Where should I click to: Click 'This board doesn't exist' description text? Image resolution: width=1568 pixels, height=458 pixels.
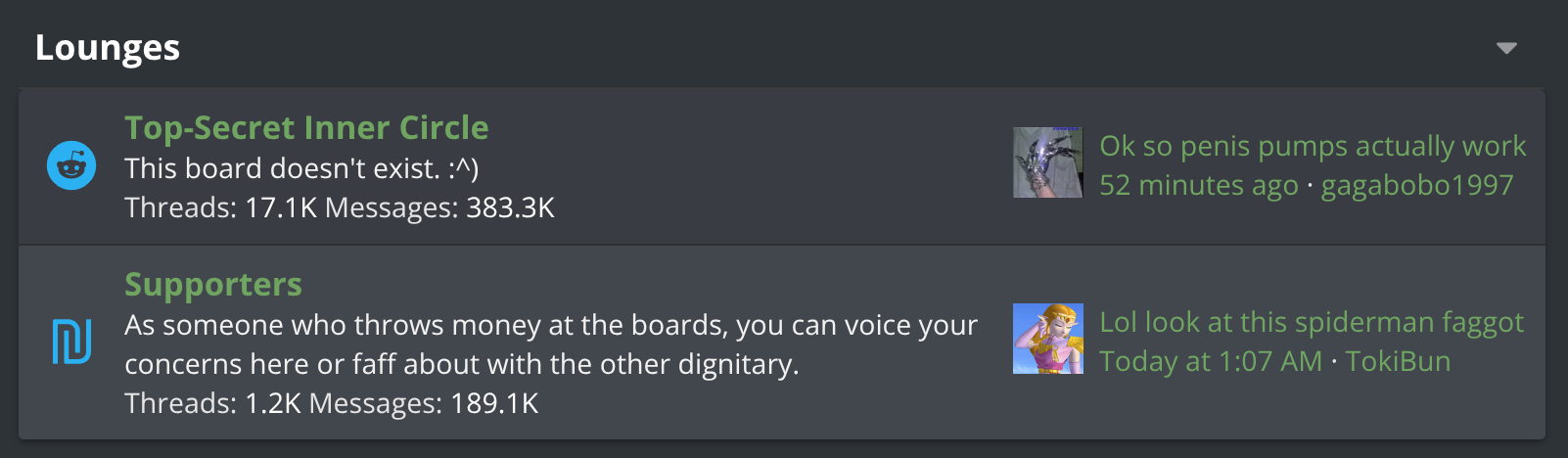(x=301, y=168)
